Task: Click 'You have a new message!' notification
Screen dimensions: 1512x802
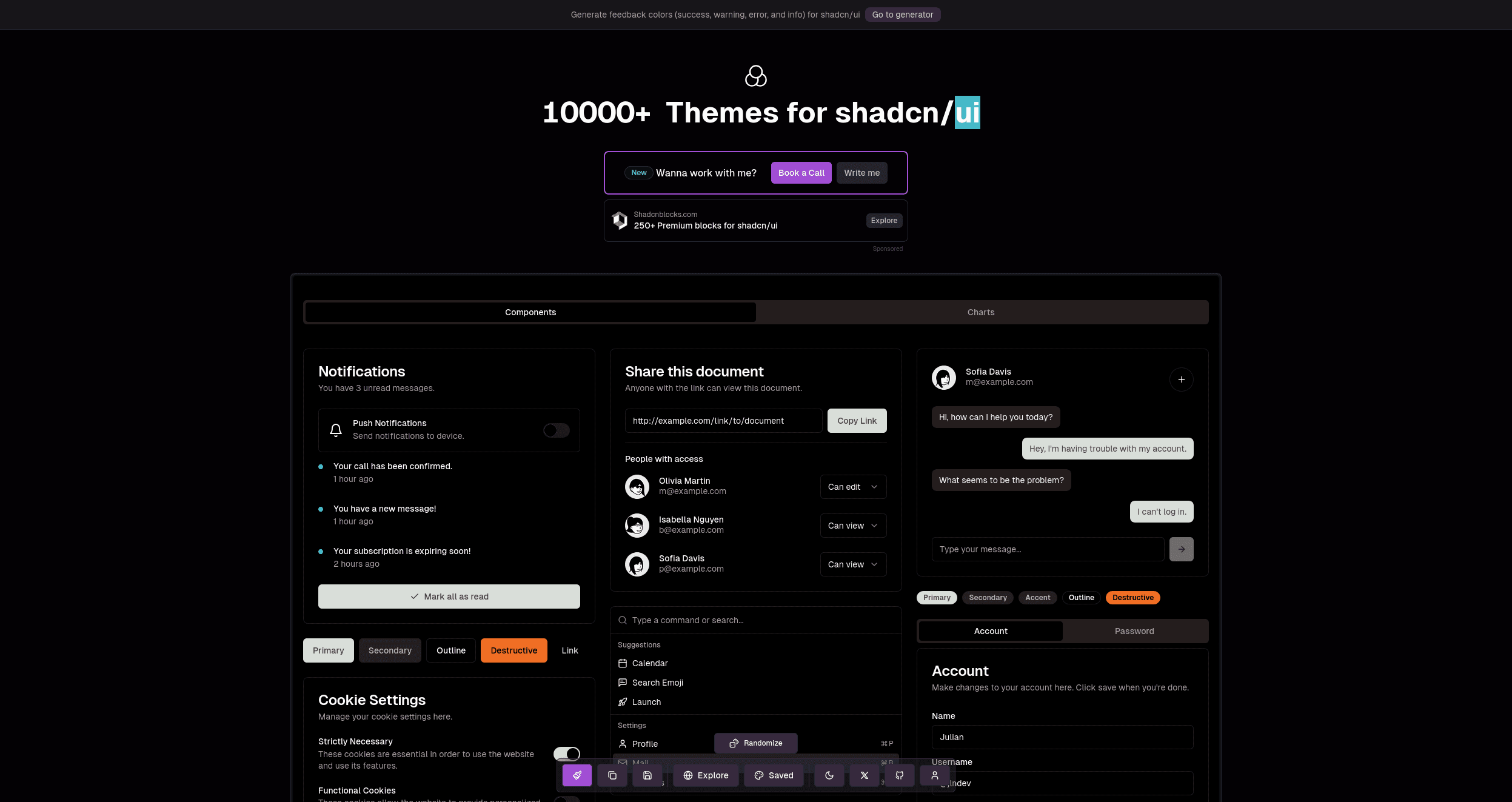Action: (384, 509)
